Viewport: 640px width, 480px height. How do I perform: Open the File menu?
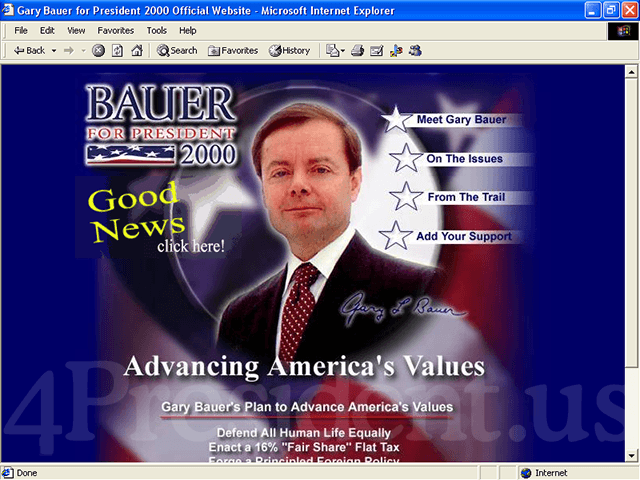pyautogui.click(x=21, y=31)
